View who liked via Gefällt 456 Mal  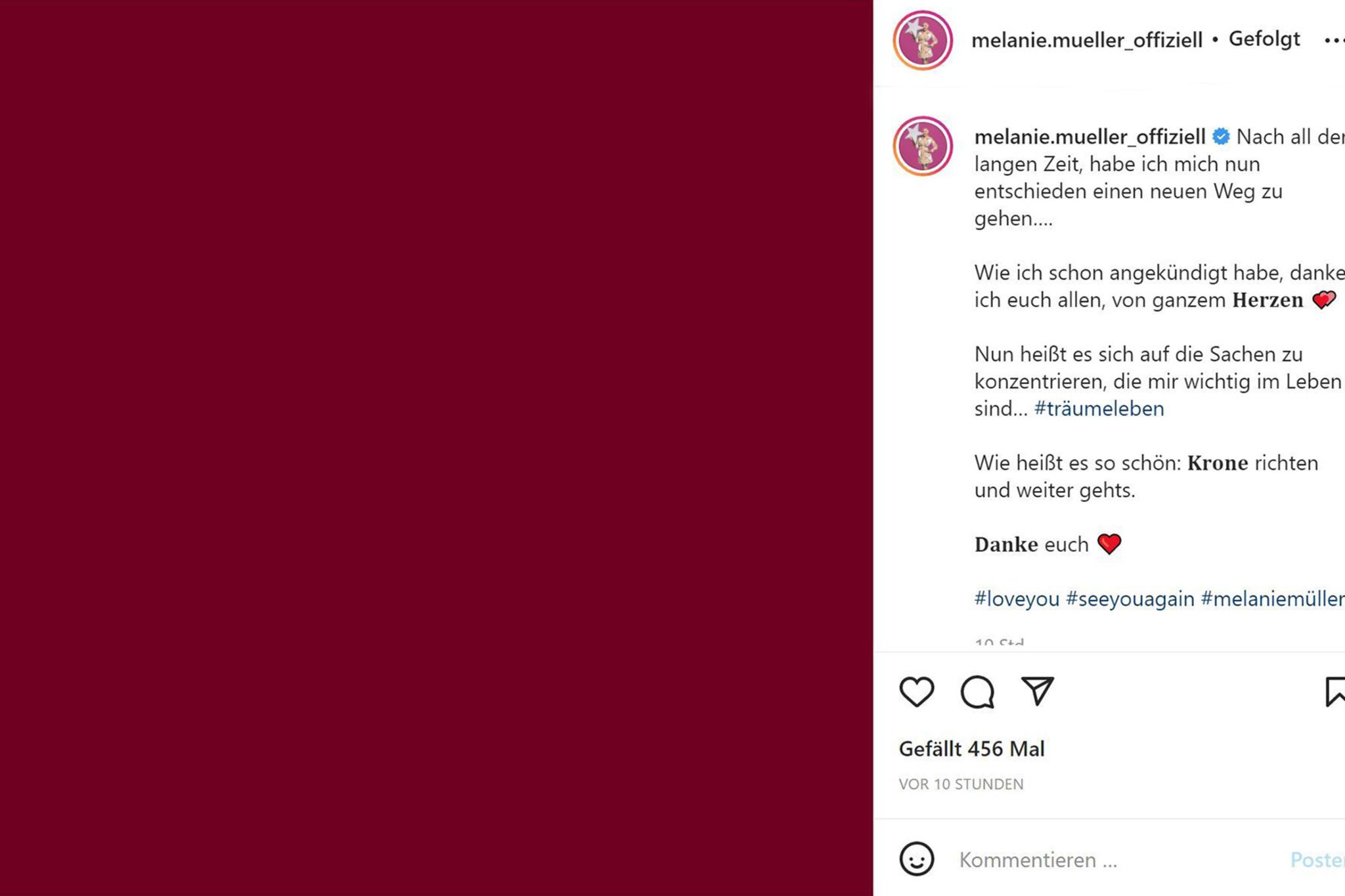point(971,749)
